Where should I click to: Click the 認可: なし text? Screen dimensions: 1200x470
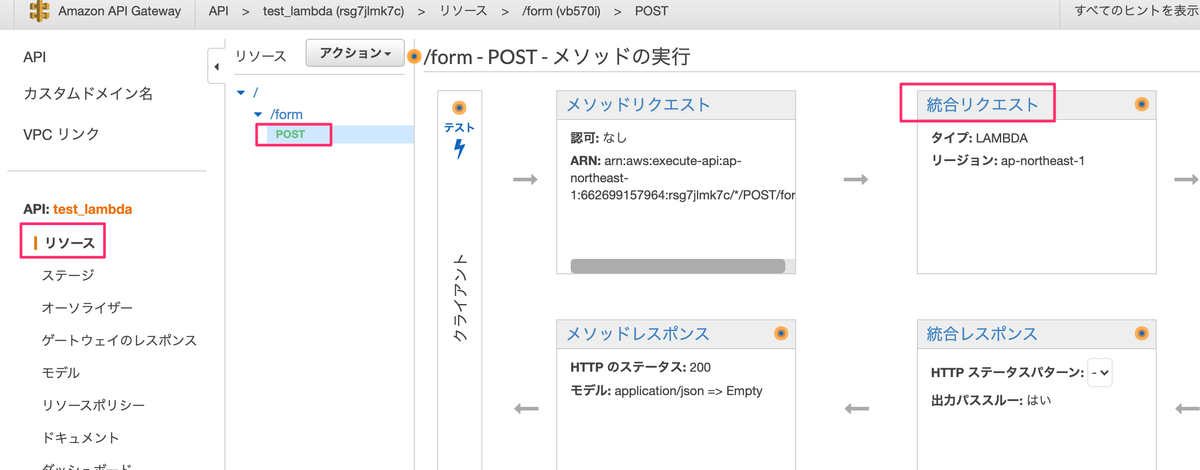pyautogui.click(x=598, y=137)
